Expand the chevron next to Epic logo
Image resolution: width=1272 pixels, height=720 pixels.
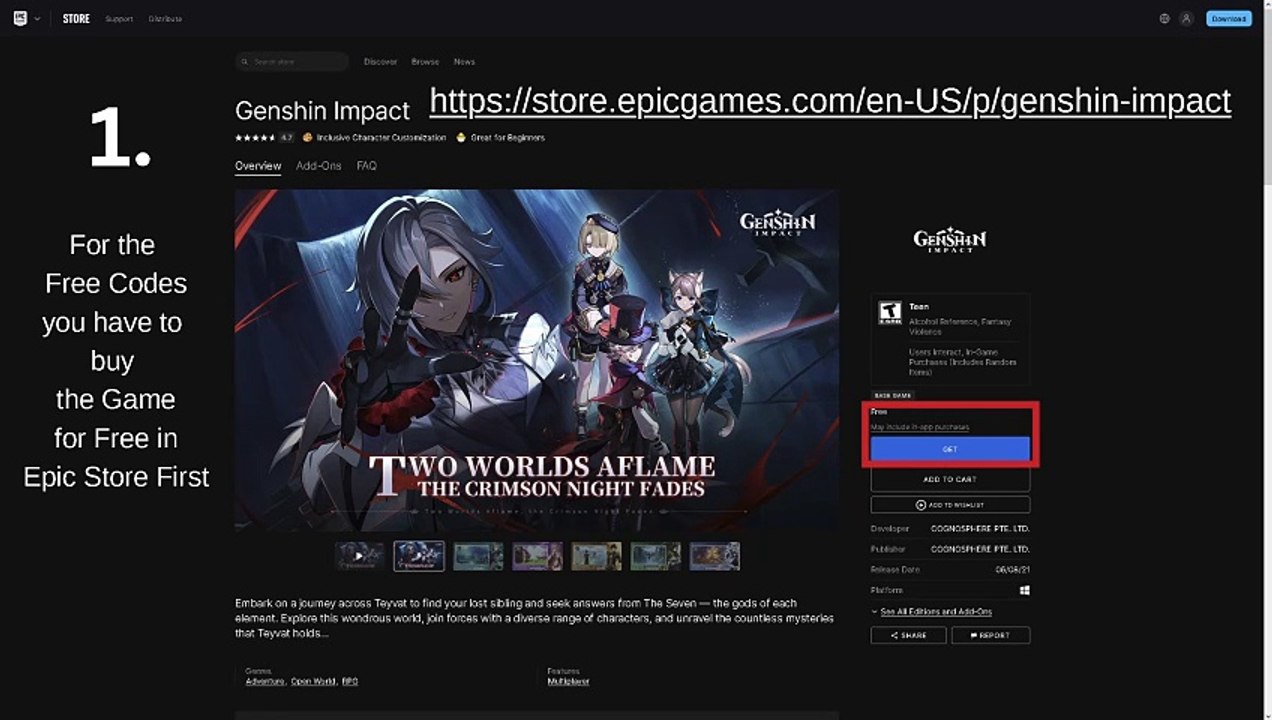click(38, 19)
